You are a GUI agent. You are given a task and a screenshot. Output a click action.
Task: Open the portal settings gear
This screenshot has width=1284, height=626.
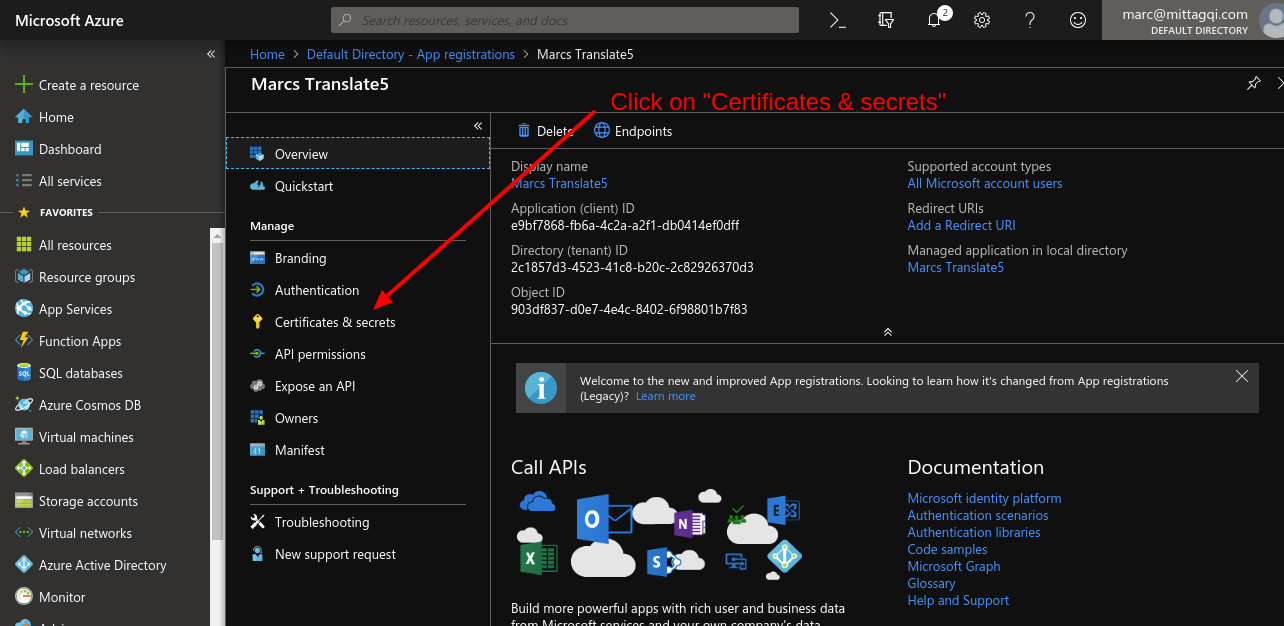[982, 20]
